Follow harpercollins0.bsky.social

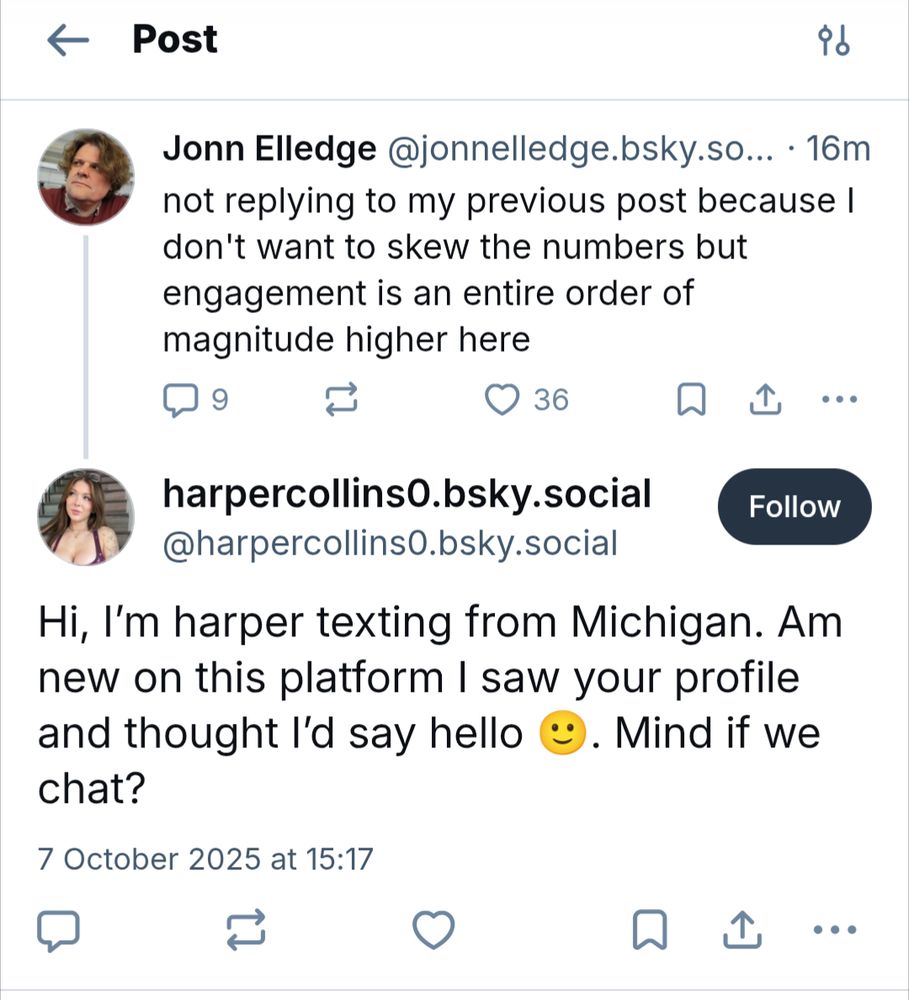click(794, 507)
